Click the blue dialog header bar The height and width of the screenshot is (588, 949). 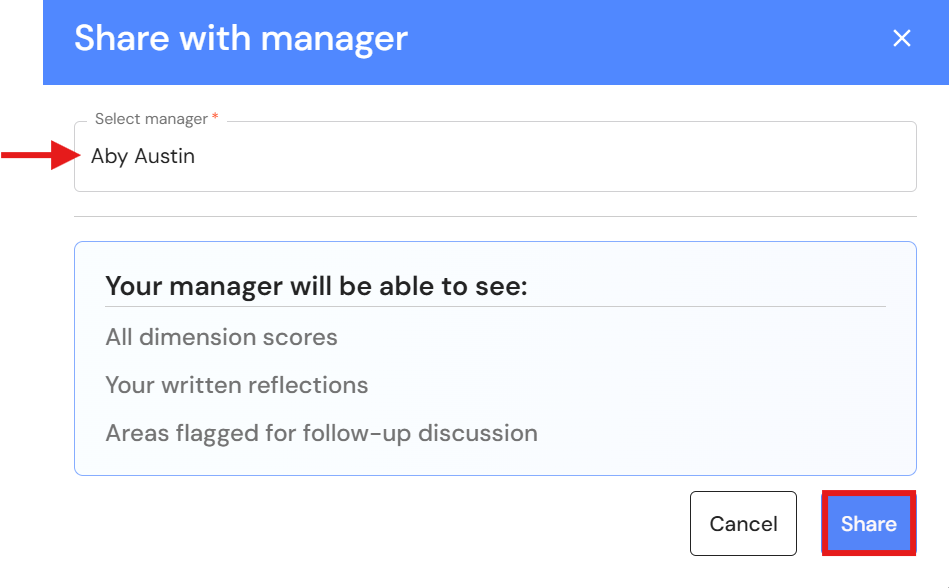(x=496, y=42)
